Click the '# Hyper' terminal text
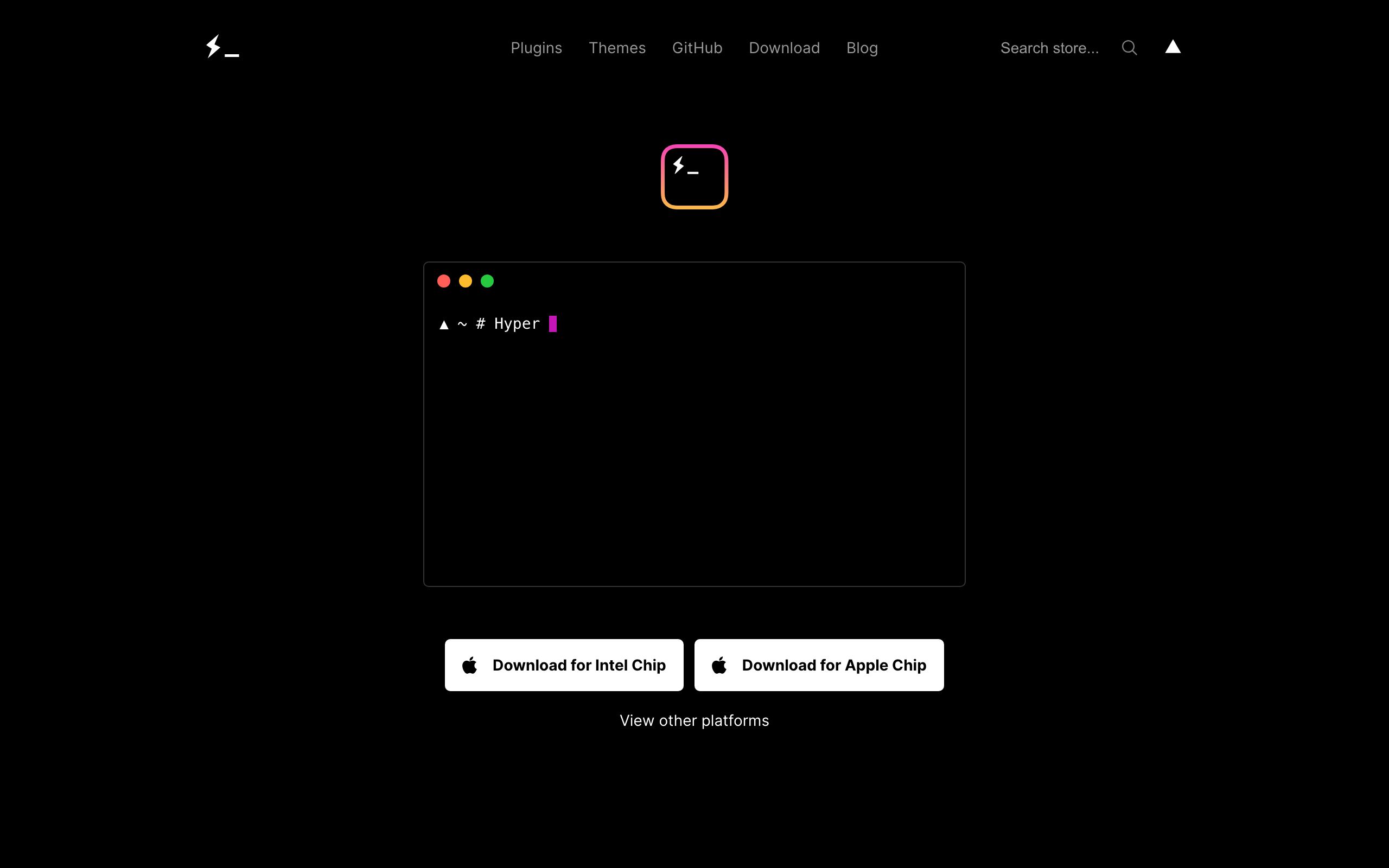Image resolution: width=1389 pixels, height=868 pixels. point(508,324)
